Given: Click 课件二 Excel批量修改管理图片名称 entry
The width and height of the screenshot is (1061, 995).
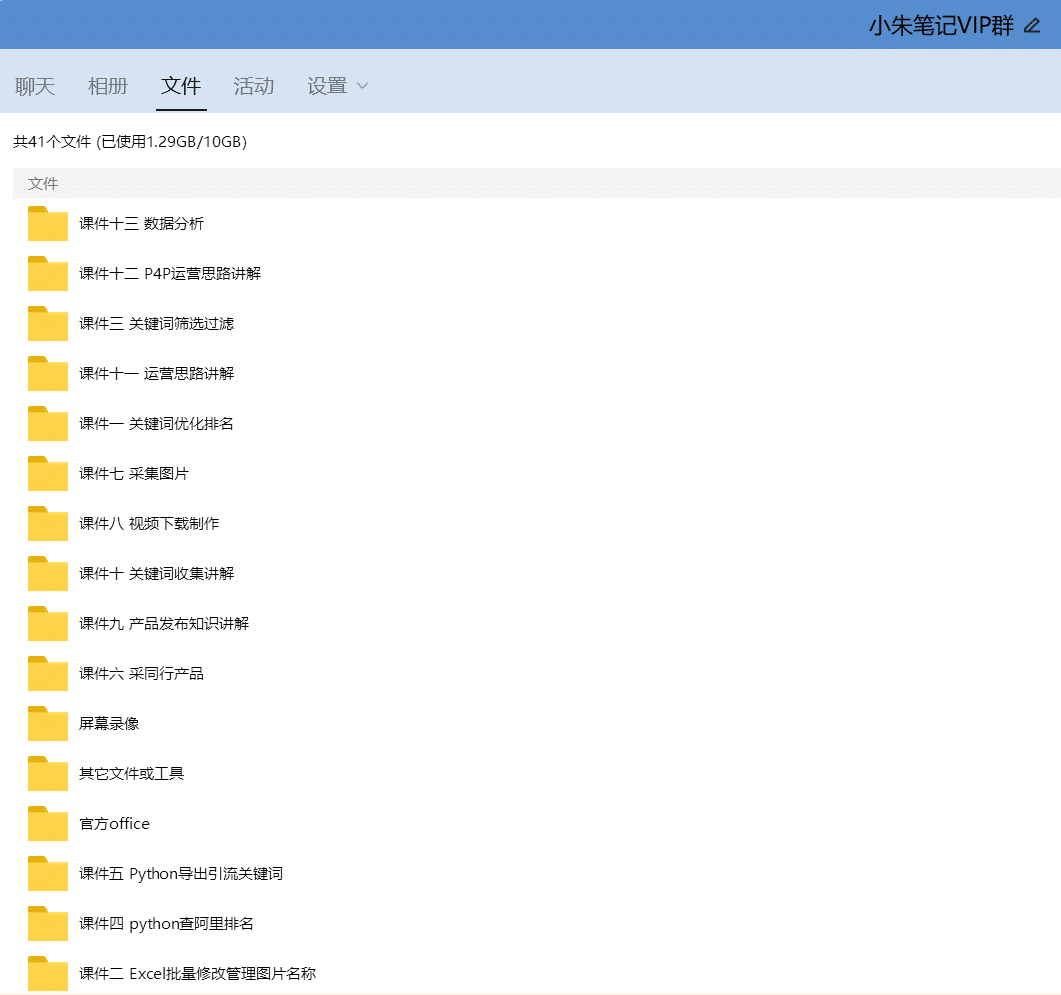Looking at the screenshot, I should [197, 974].
